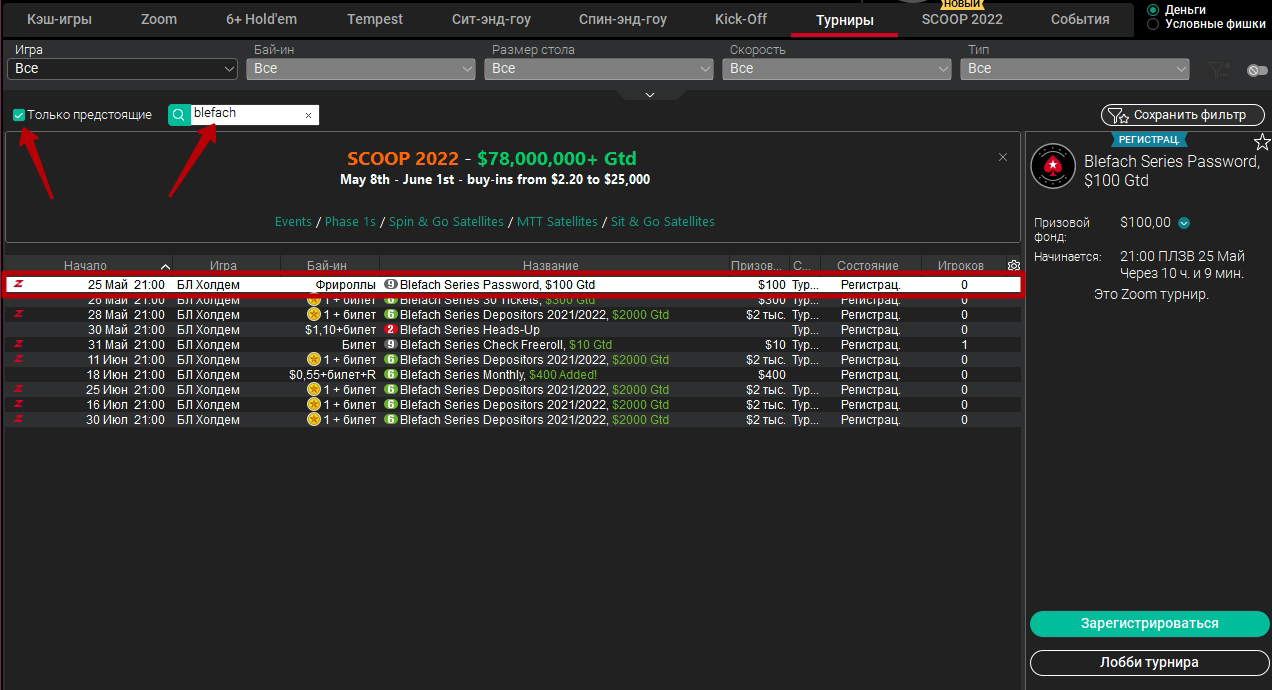Open the 6+ Hold'em tab
Image resolution: width=1272 pixels, height=690 pixels.
pyautogui.click(x=262, y=19)
